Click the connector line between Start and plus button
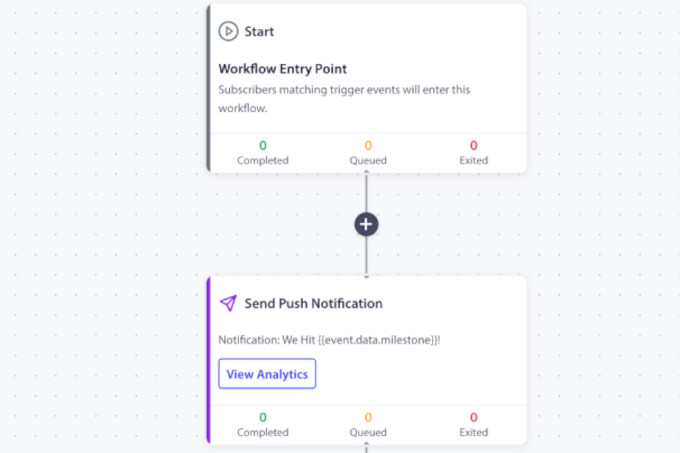 pyautogui.click(x=366, y=192)
